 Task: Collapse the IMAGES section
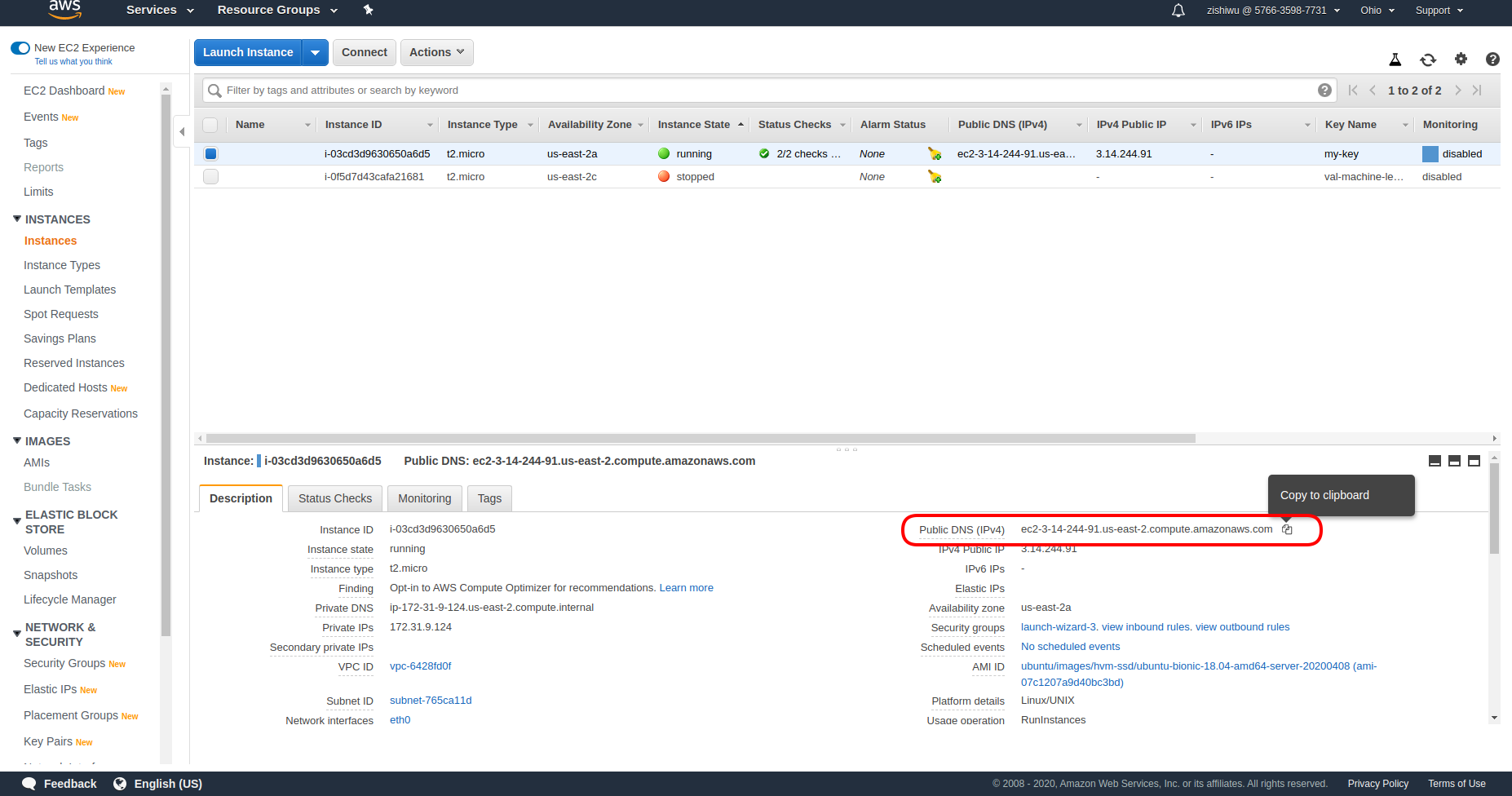click(x=17, y=440)
